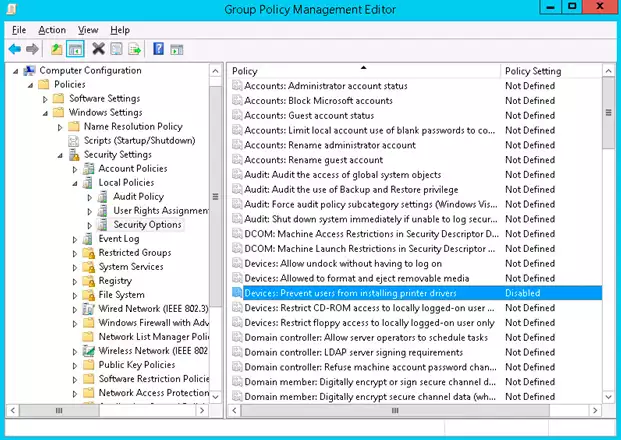
Task: Open the Action menu
Action: point(52,30)
